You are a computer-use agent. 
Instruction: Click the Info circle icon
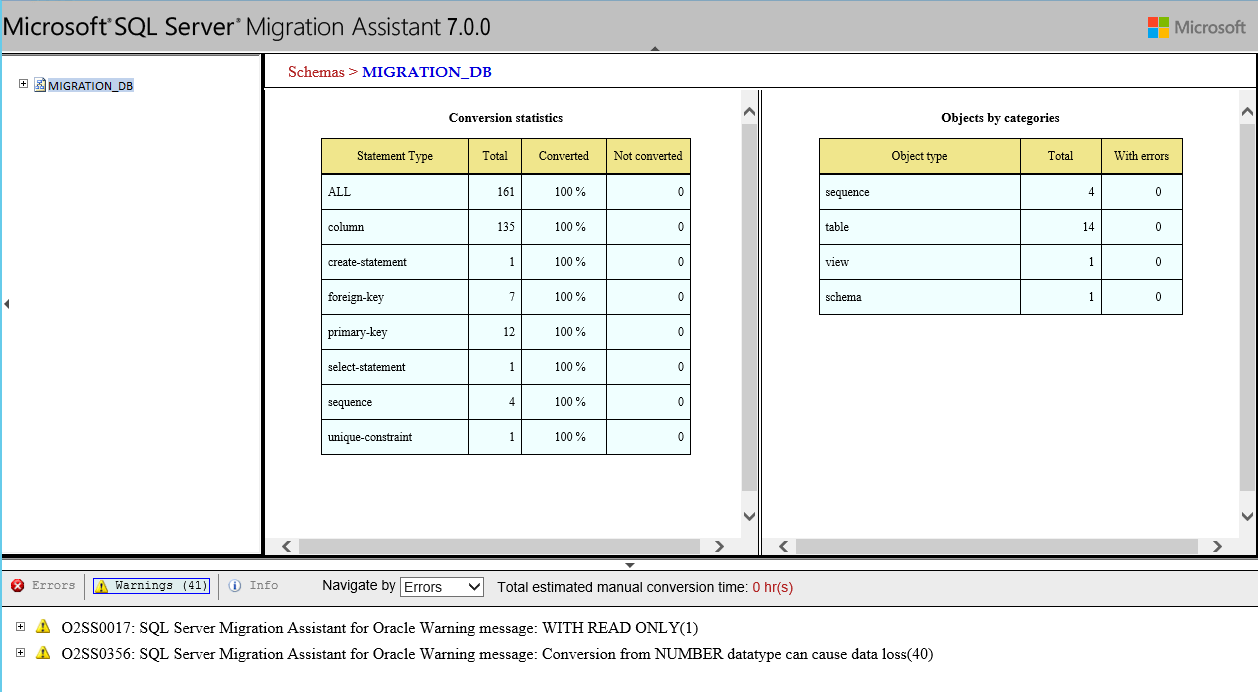click(235, 586)
